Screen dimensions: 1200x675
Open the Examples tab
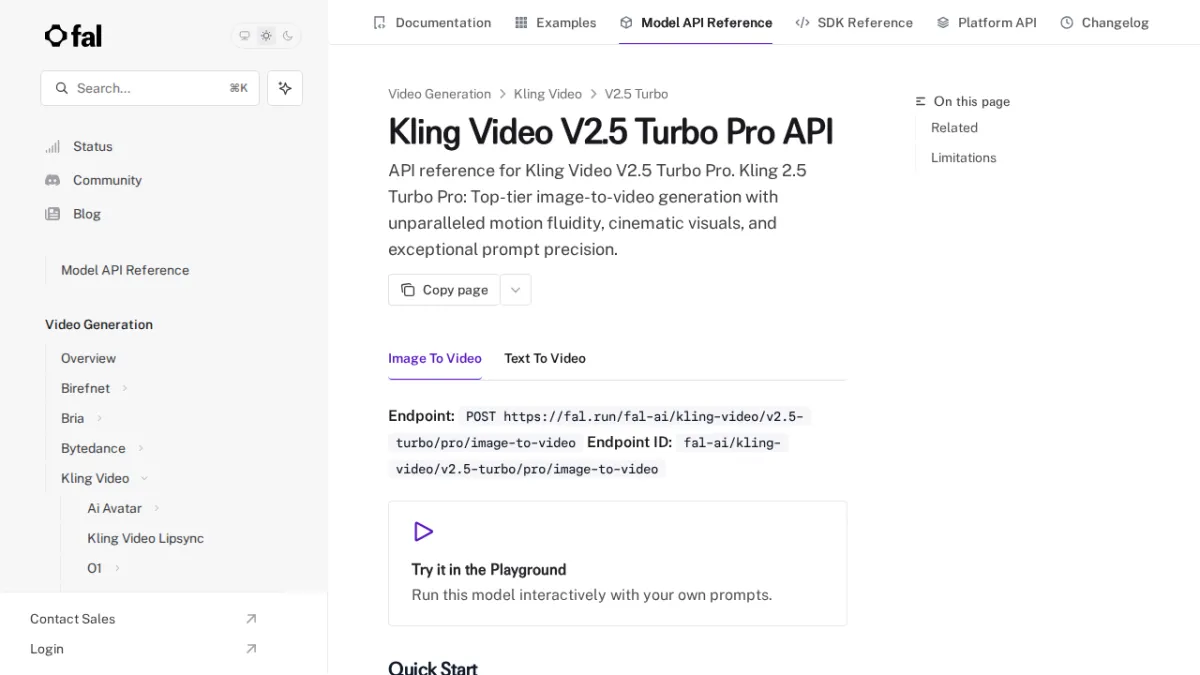click(x=555, y=22)
